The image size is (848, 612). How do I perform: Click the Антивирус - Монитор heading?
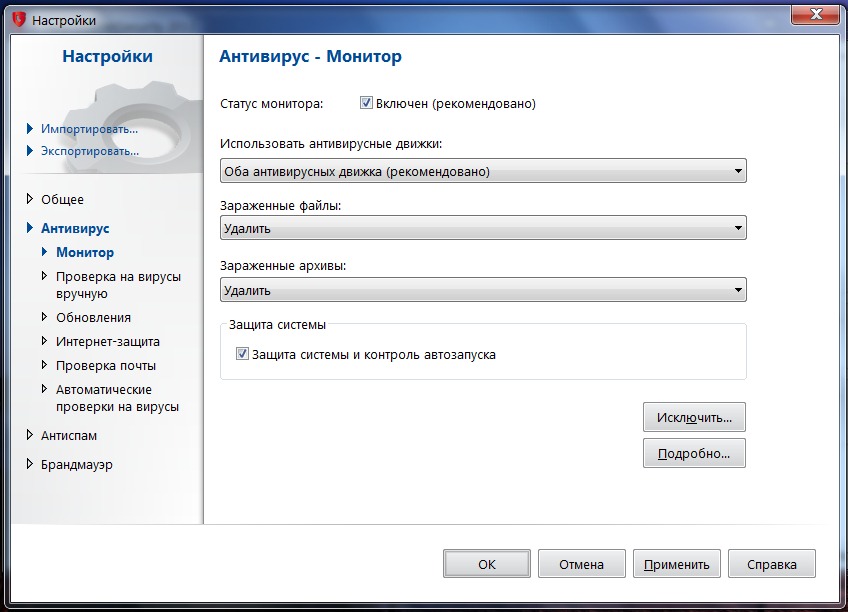pyautogui.click(x=310, y=56)
